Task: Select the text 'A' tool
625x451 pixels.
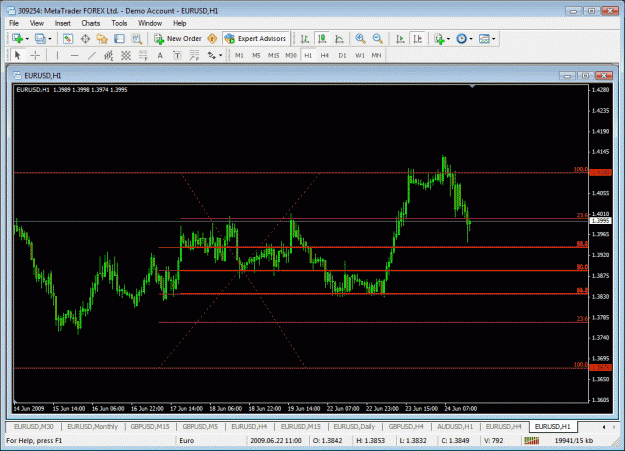Action: point(160,55)
